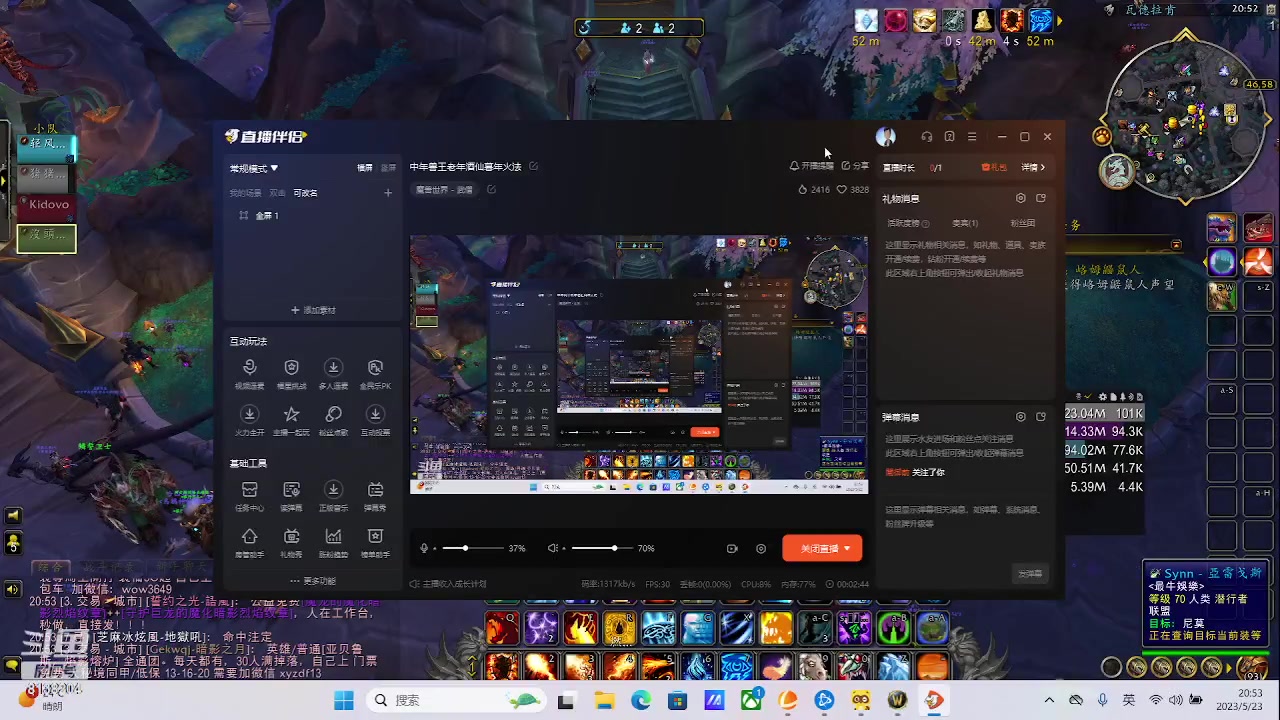Open 粉丝点歌 song request icon
This screenshot has height=720, width=1280.
[x=333, y=414]
